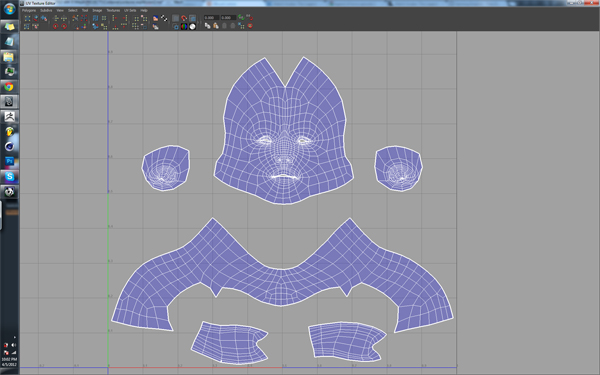Click the U coordinate input field
600x375 pixels.
[x=211, y=18]
